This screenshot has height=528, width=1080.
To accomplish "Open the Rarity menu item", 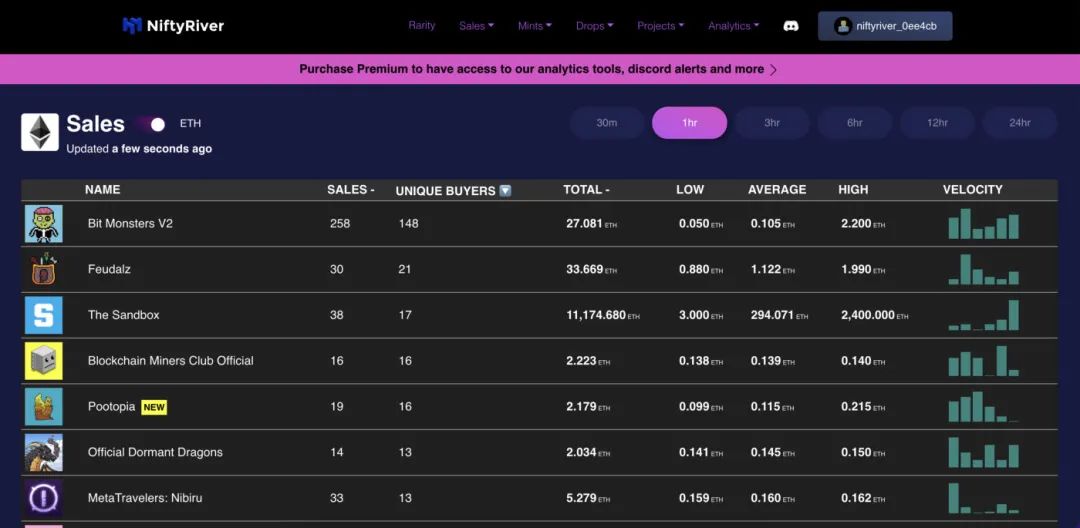I will [422, 25].
